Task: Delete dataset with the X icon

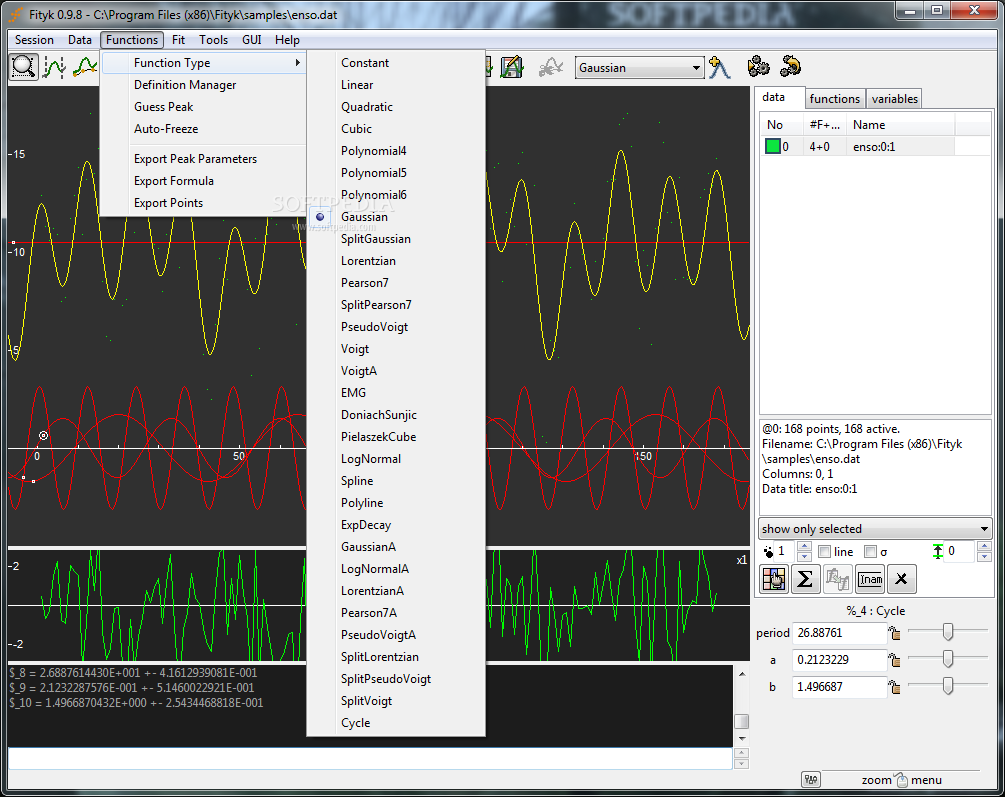Action: pos(901,579)
